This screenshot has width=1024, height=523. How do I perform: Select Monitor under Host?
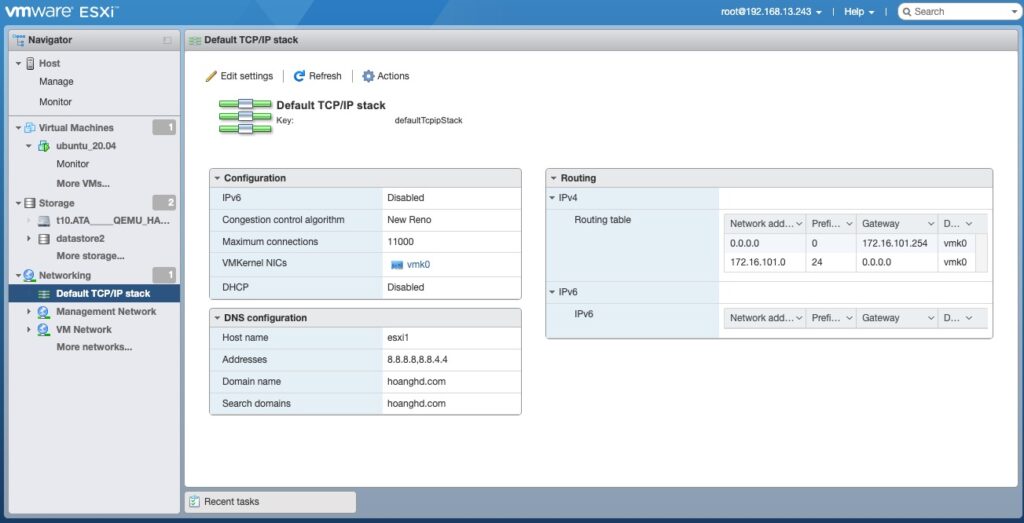56,102
